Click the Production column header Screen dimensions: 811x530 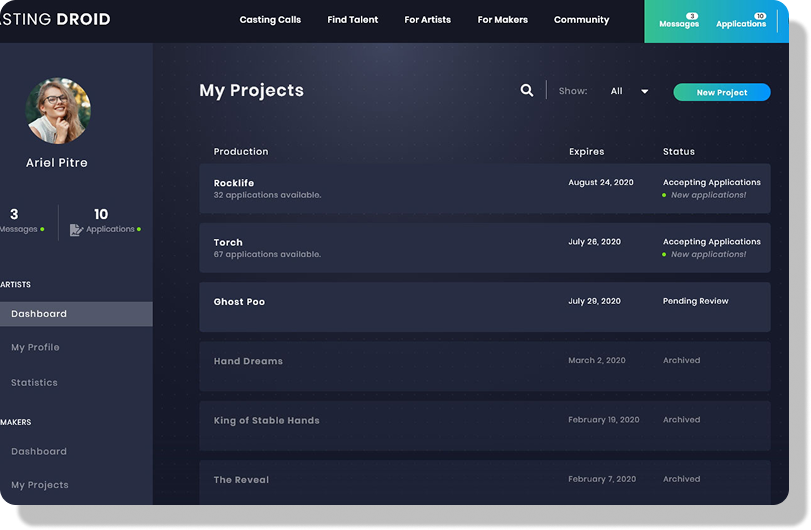[x=241, y=152]
